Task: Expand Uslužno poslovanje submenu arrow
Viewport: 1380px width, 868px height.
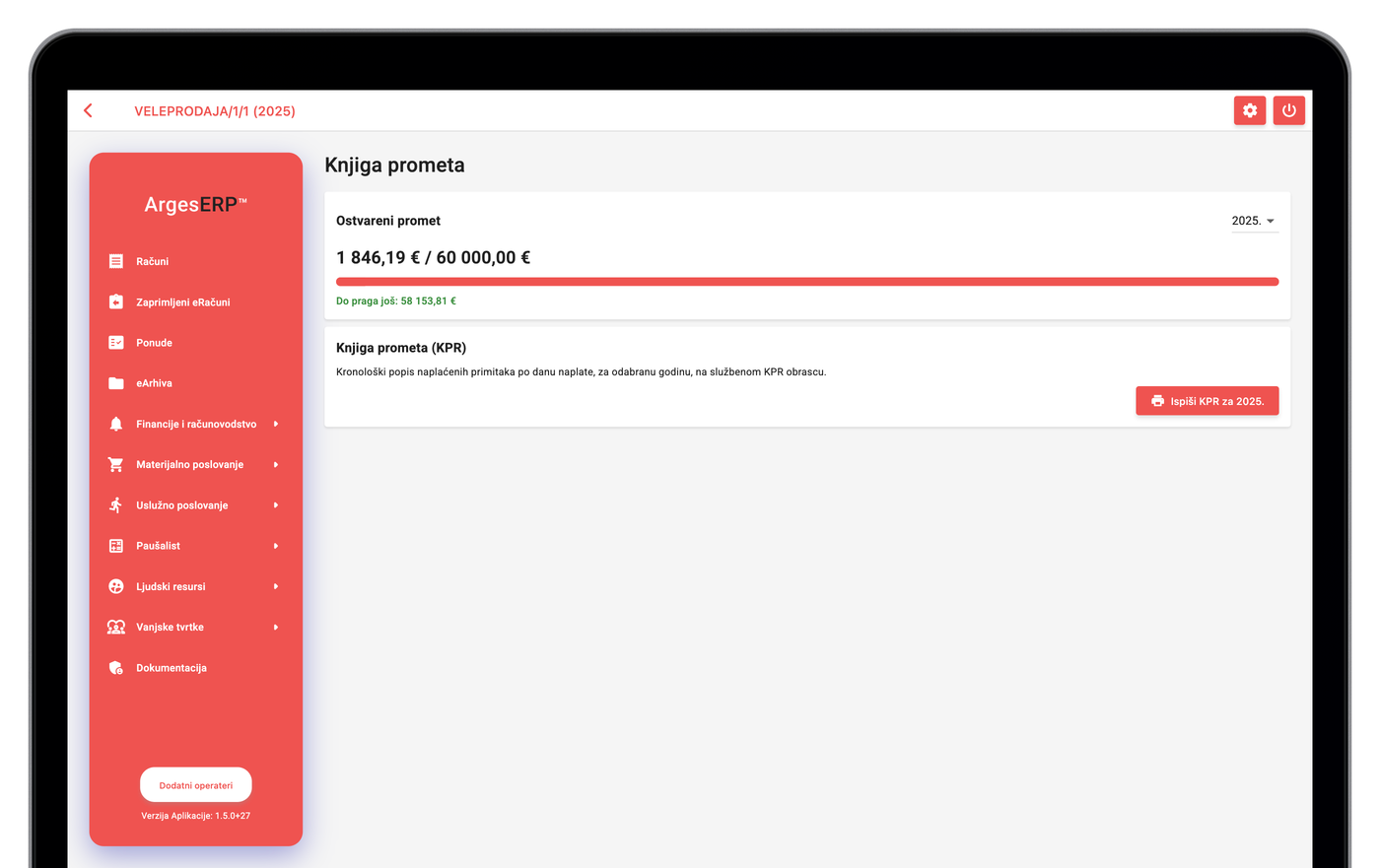Action: point(276,504)
